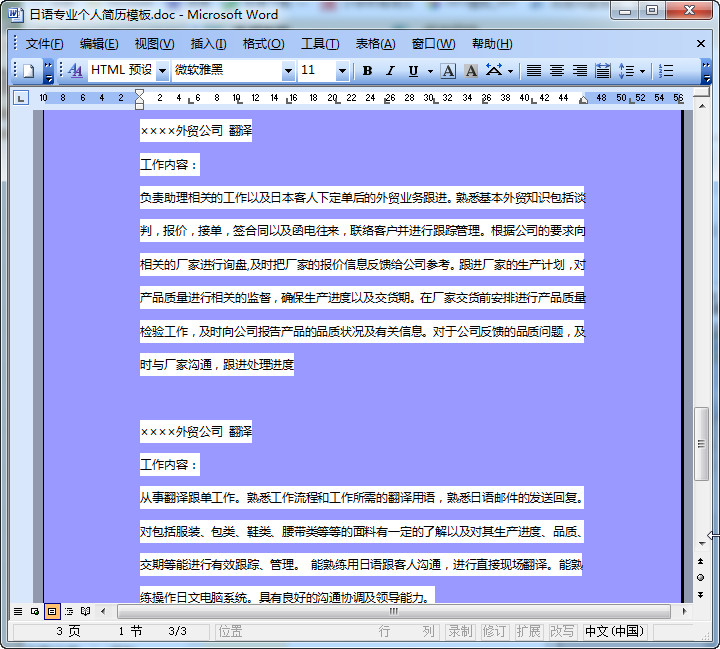Click the tab stop type selector on ruler
This screenshot has height=649, width=720.
click(x=21, y=98)
